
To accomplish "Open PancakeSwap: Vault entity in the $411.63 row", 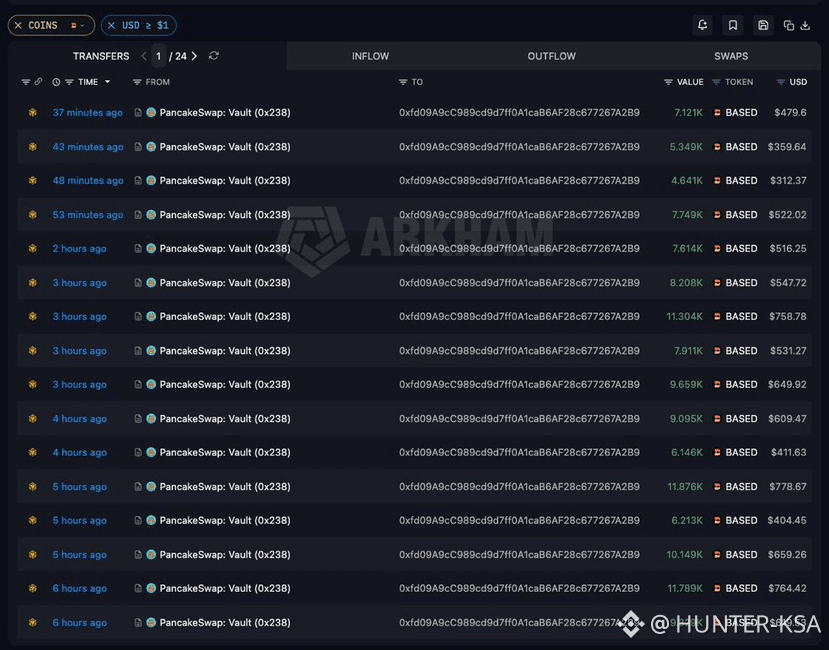I will tap(225, 452).
